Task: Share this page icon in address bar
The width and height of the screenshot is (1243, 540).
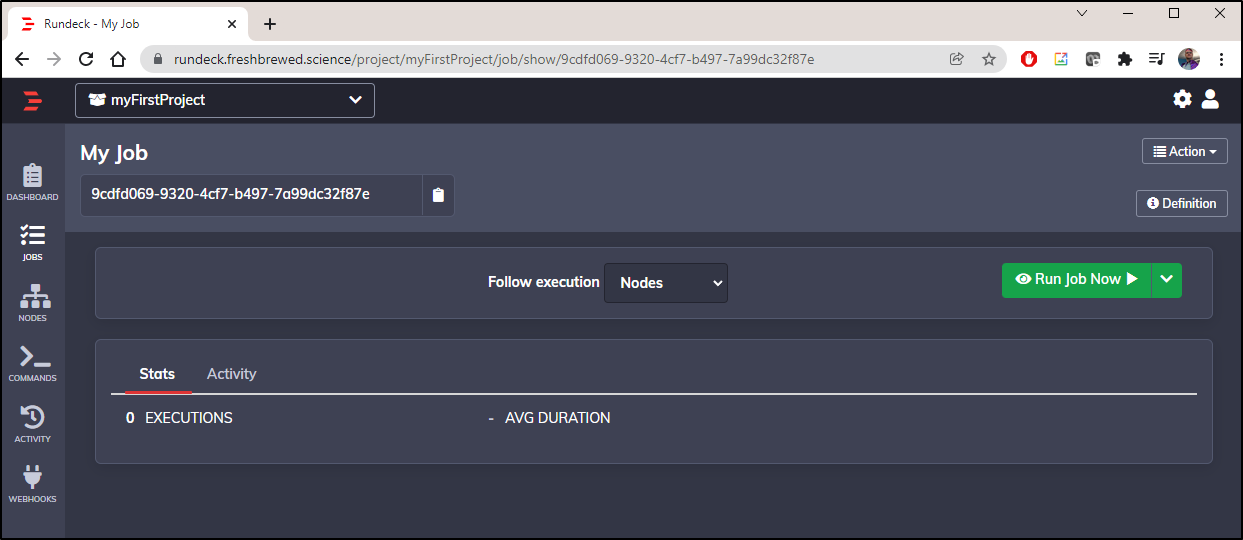Action: [x=957, y=59]
